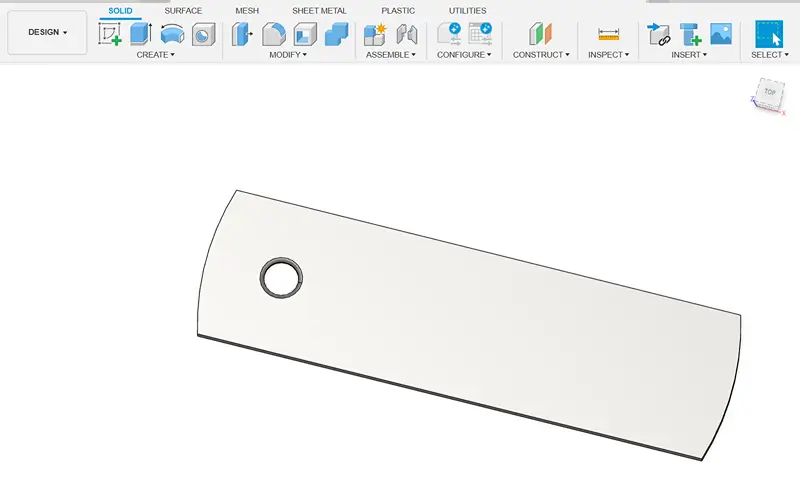The height and width of the screenshot is (484, 800).
Task: Select the Shell tool
Action: click(x=305, y=34)
